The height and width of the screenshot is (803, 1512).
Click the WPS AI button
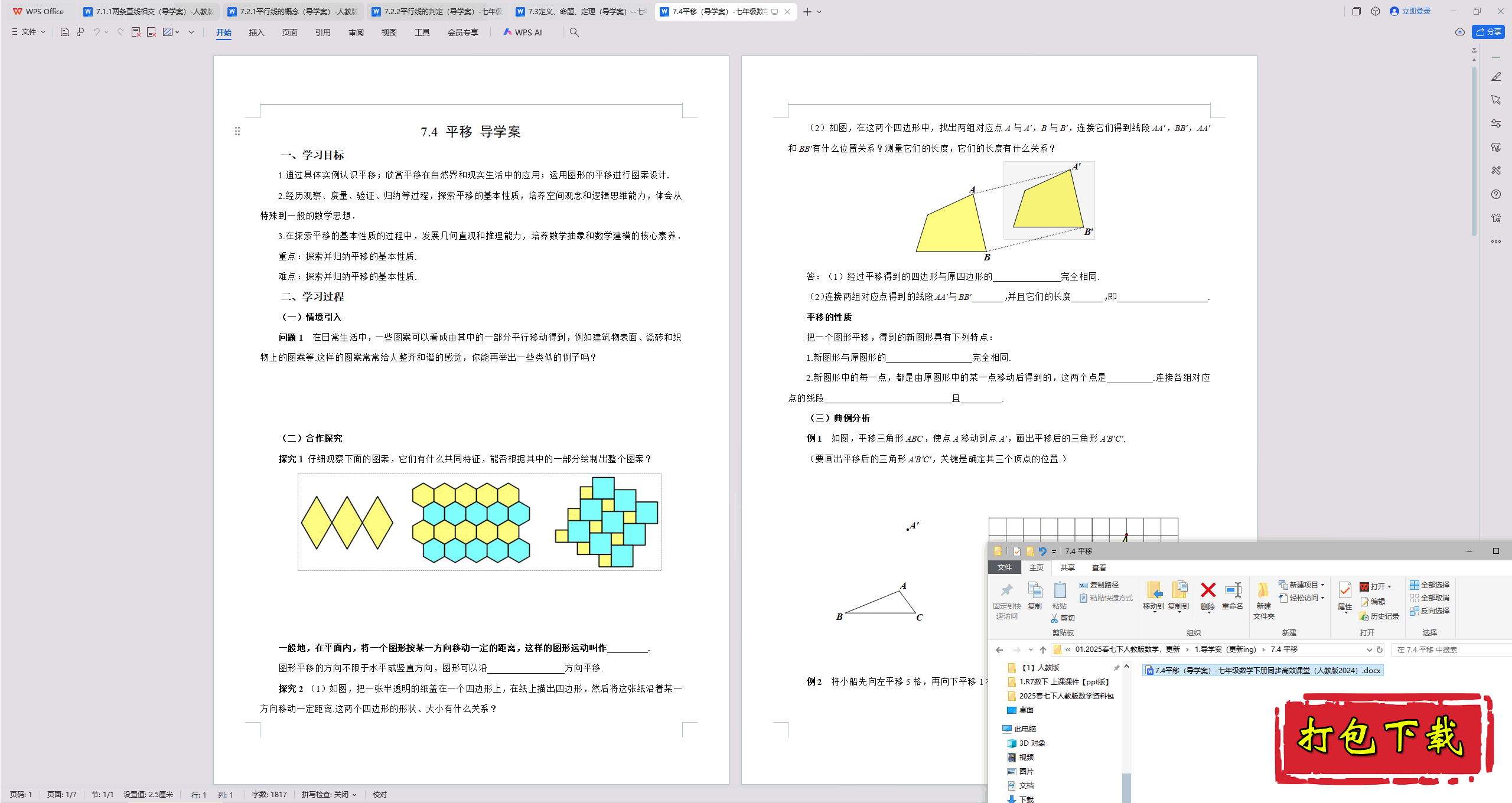[522, 32]
